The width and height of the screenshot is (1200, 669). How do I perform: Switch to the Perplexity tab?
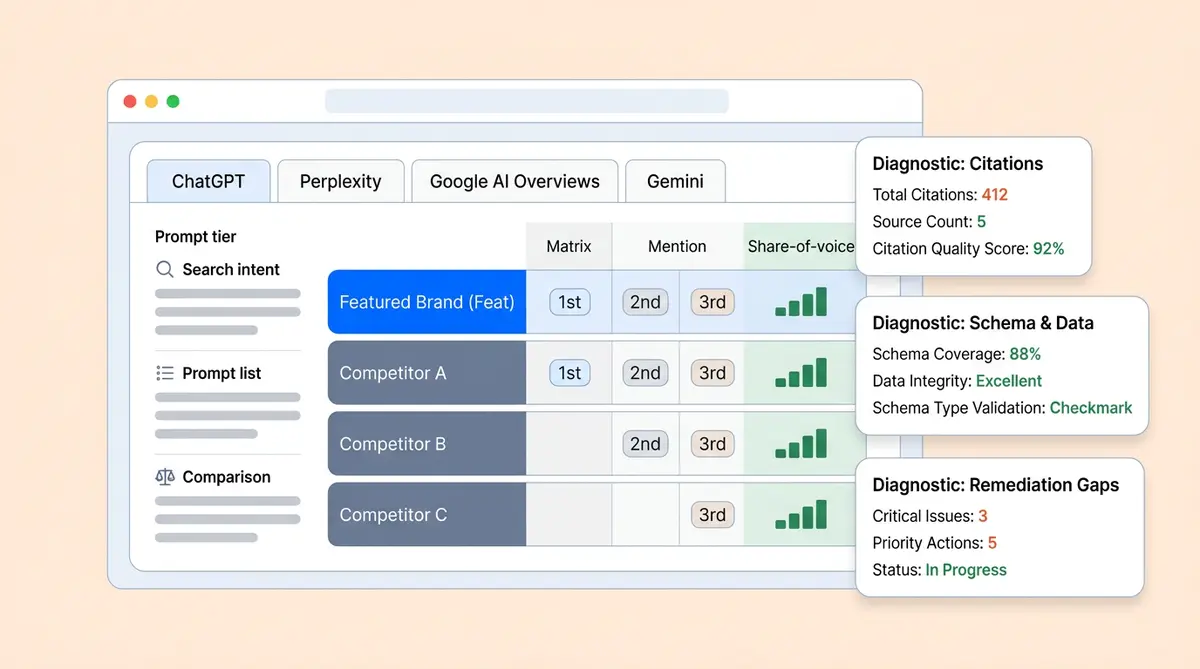(x=340, y=181)
